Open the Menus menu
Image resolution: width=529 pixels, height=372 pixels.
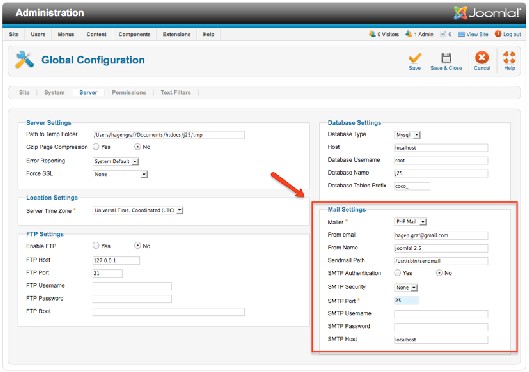66,34
